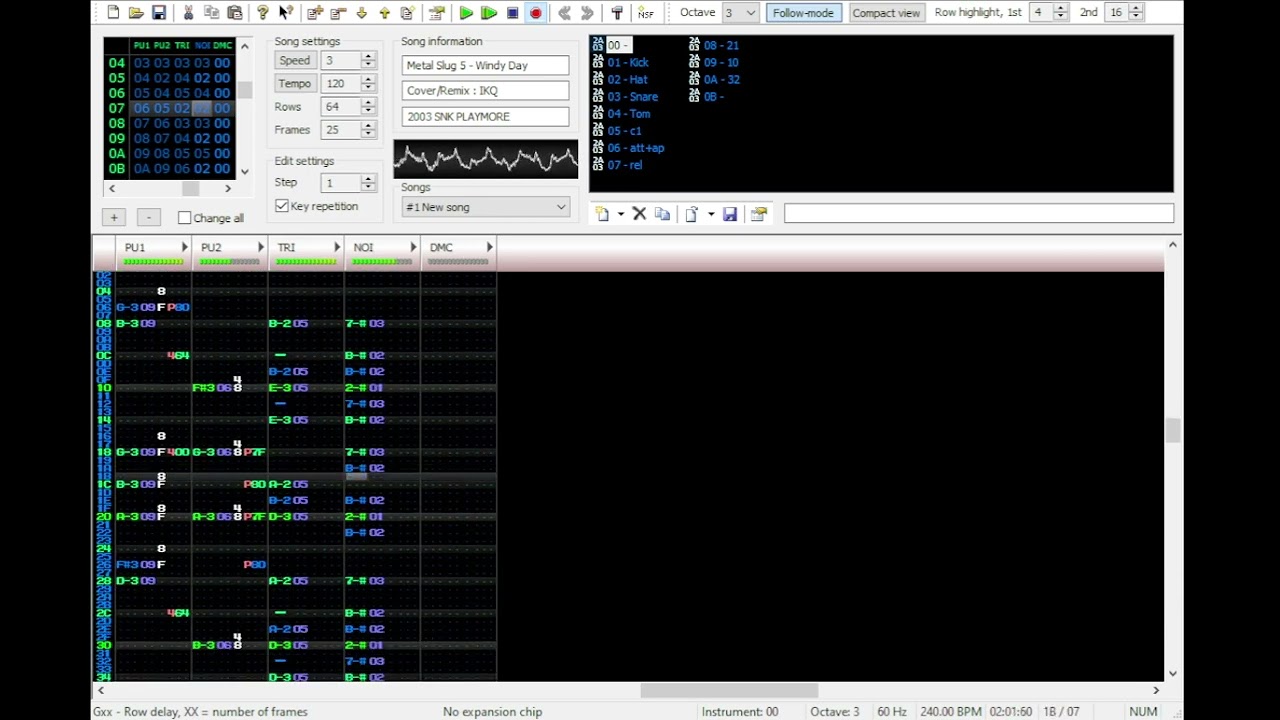Edit the selected instrument
This screenshot has height=720, width=1280.
click(x=759, y=214)
